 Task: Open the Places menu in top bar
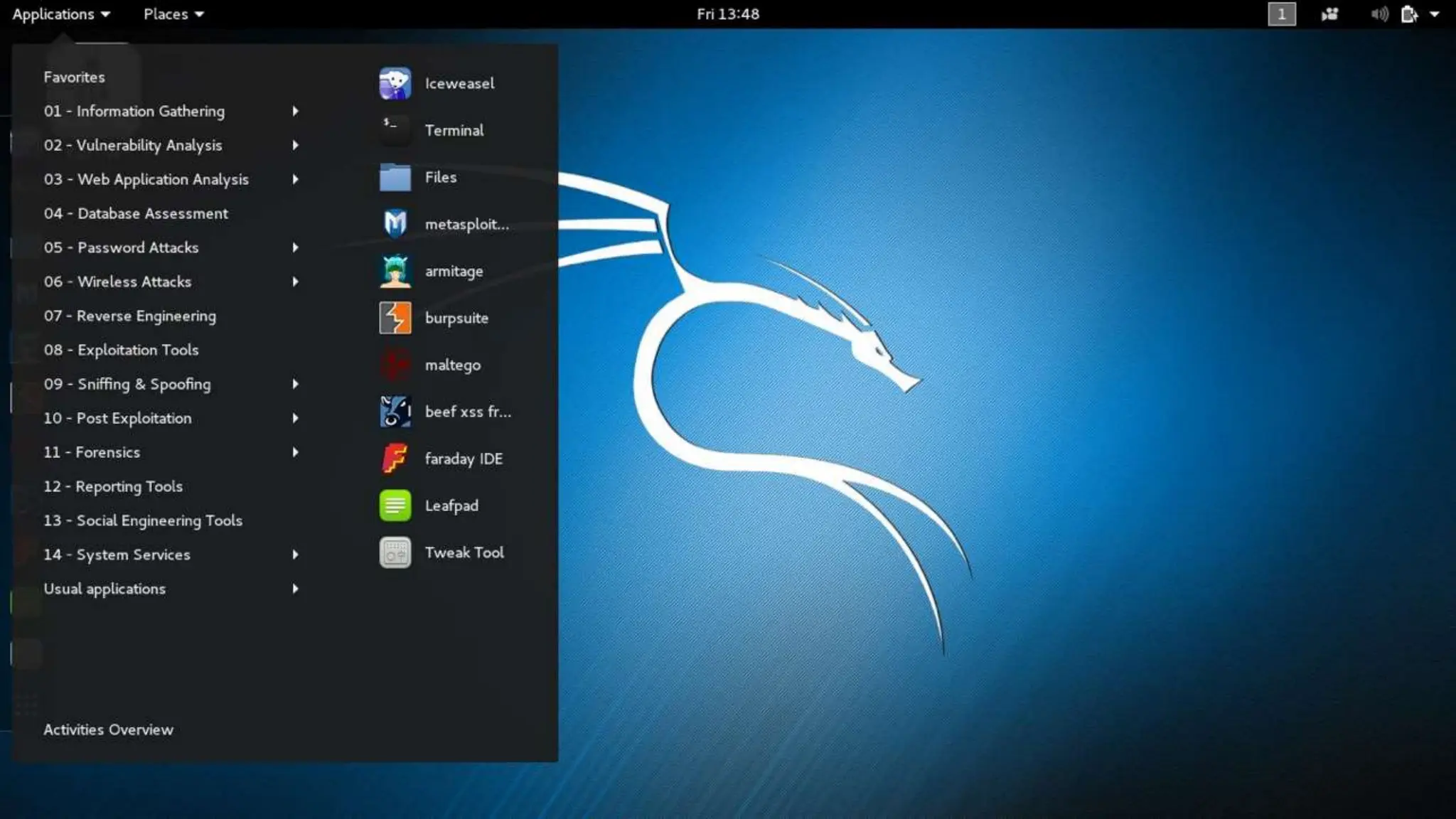[173, 14]
